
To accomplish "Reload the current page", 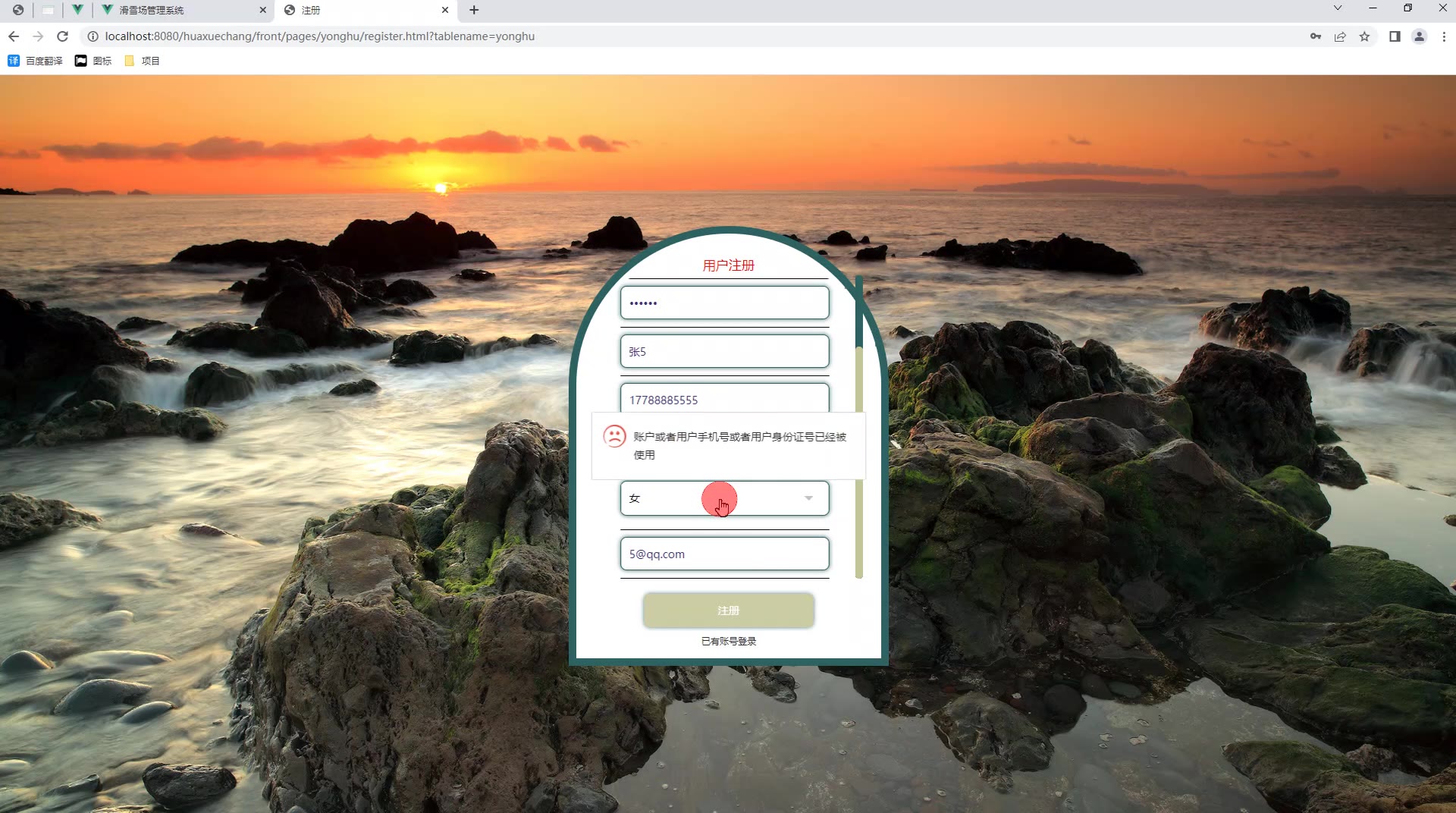I will [63, 36].
